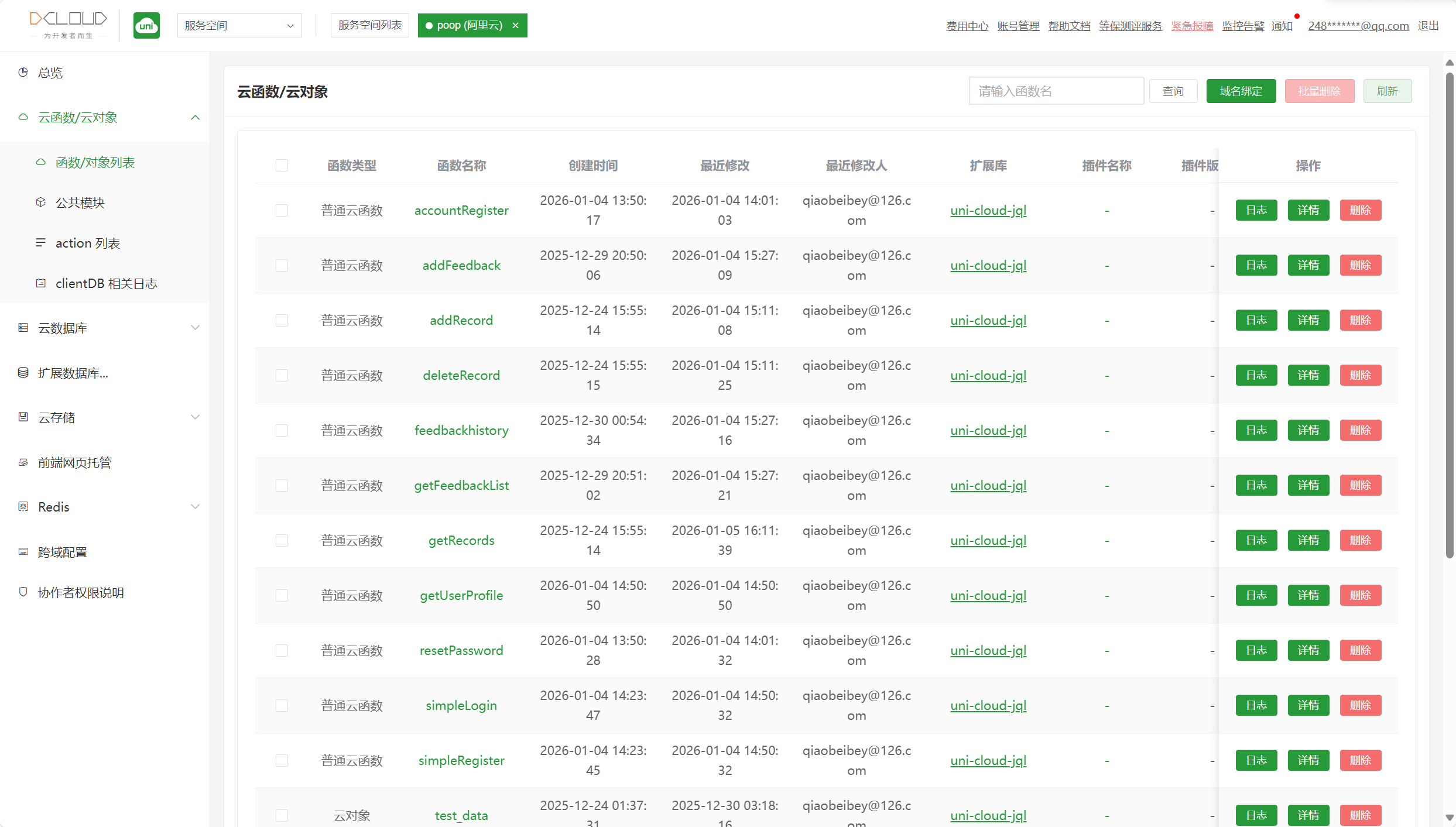Open the 服务空间 dropdown

click(x=239, y=26)
